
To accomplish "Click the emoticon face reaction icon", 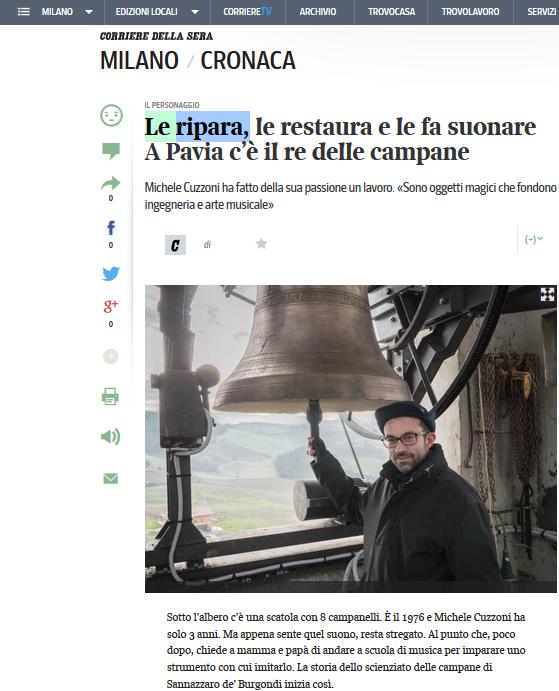I will [111, 115].
